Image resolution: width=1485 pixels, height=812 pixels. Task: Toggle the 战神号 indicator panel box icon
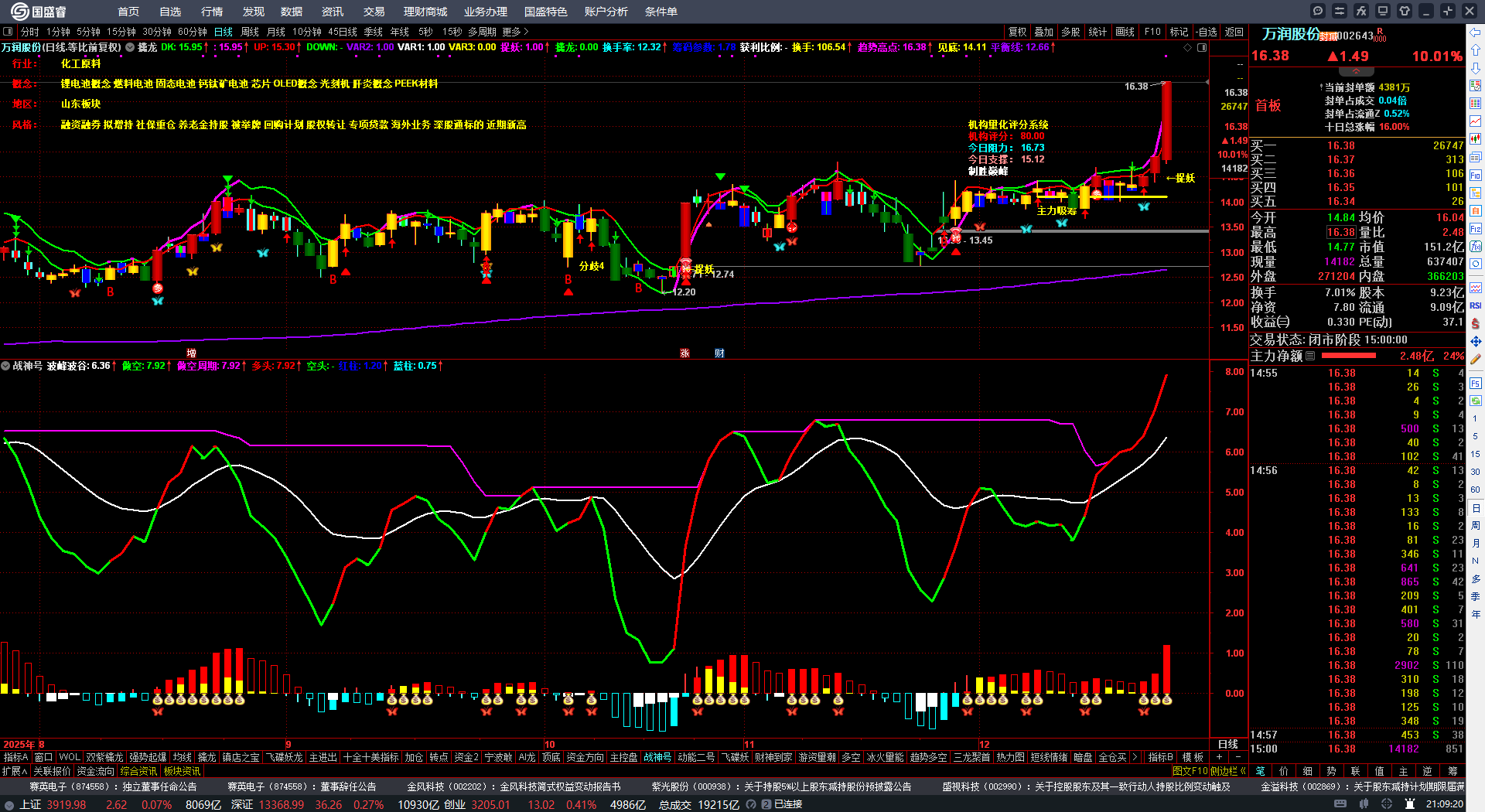(x=5, y=366)
